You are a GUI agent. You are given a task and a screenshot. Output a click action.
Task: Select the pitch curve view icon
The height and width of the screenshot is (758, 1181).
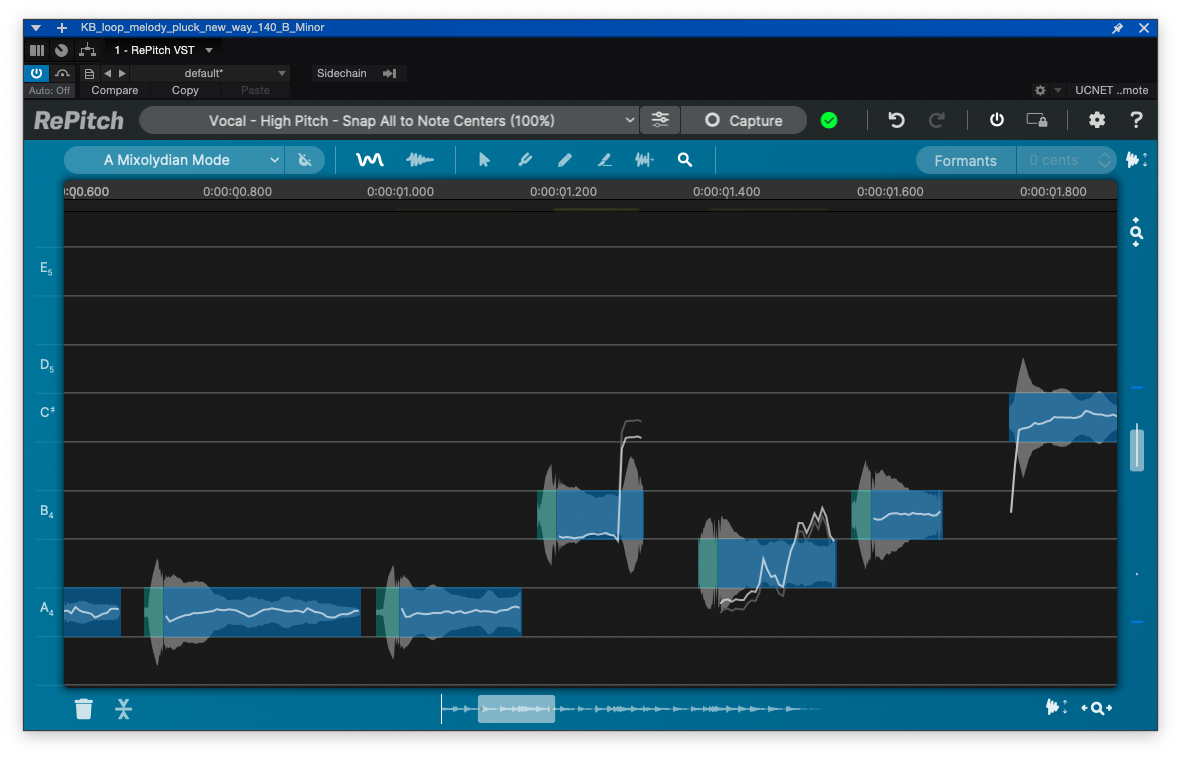pos(369,160)
